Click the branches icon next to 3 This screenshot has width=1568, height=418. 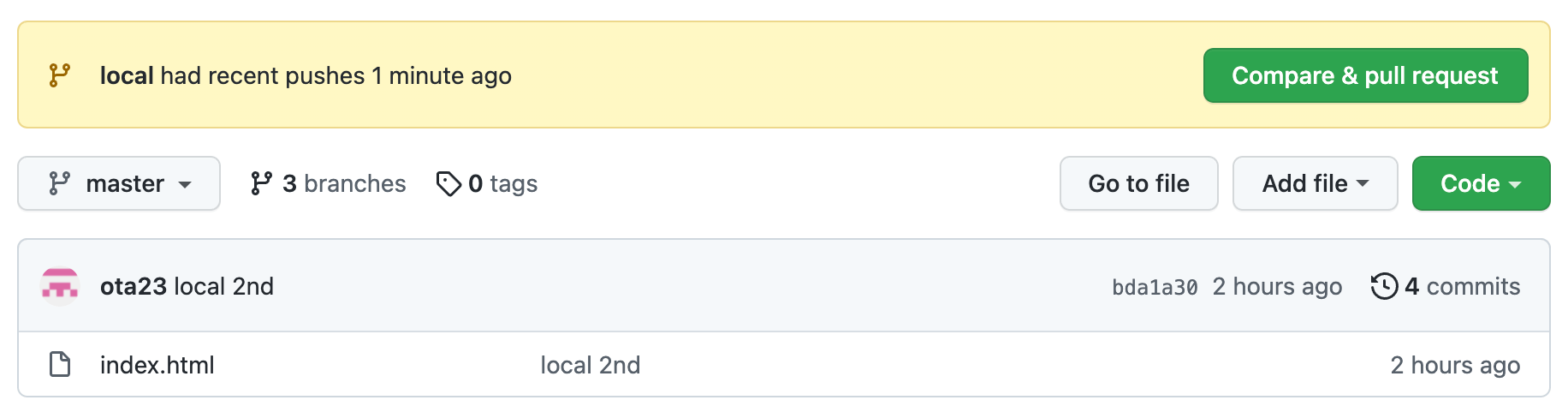point(261,183)
